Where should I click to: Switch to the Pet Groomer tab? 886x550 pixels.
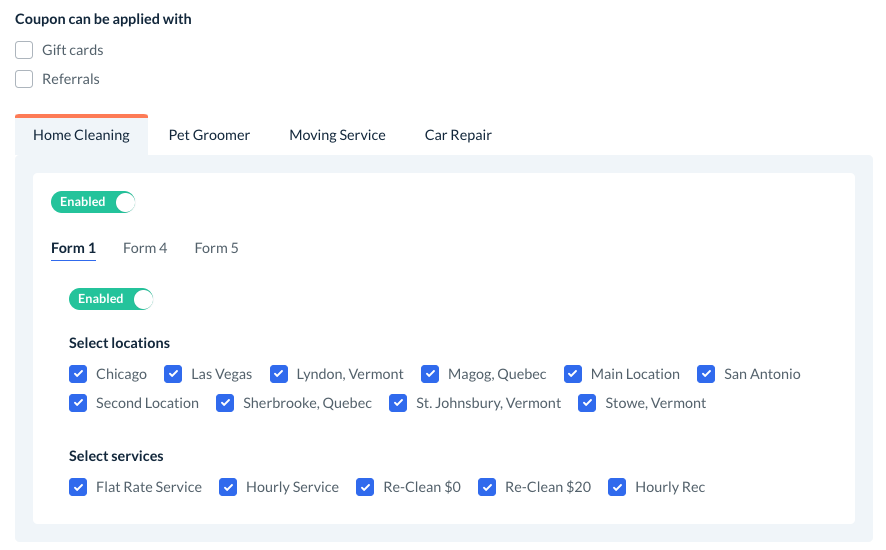[209, 135]
